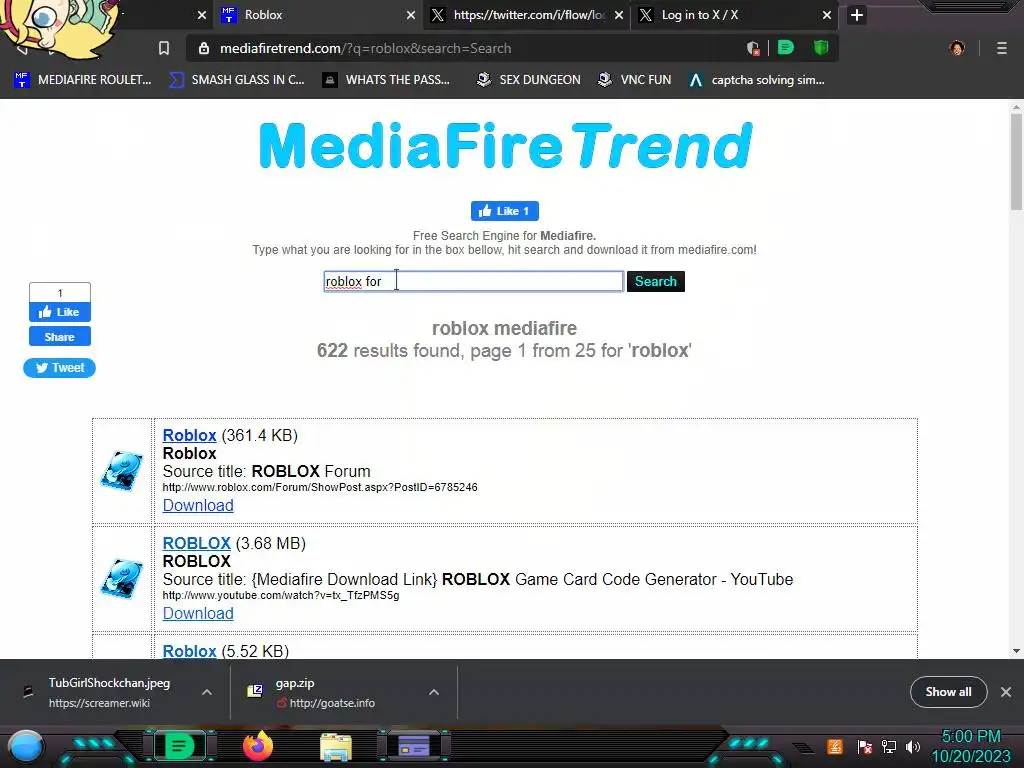This screenshot has height=768, width=1024.
Task: Open the SMASH GLASS IN C... bookmark
Action: pos(237,80)
